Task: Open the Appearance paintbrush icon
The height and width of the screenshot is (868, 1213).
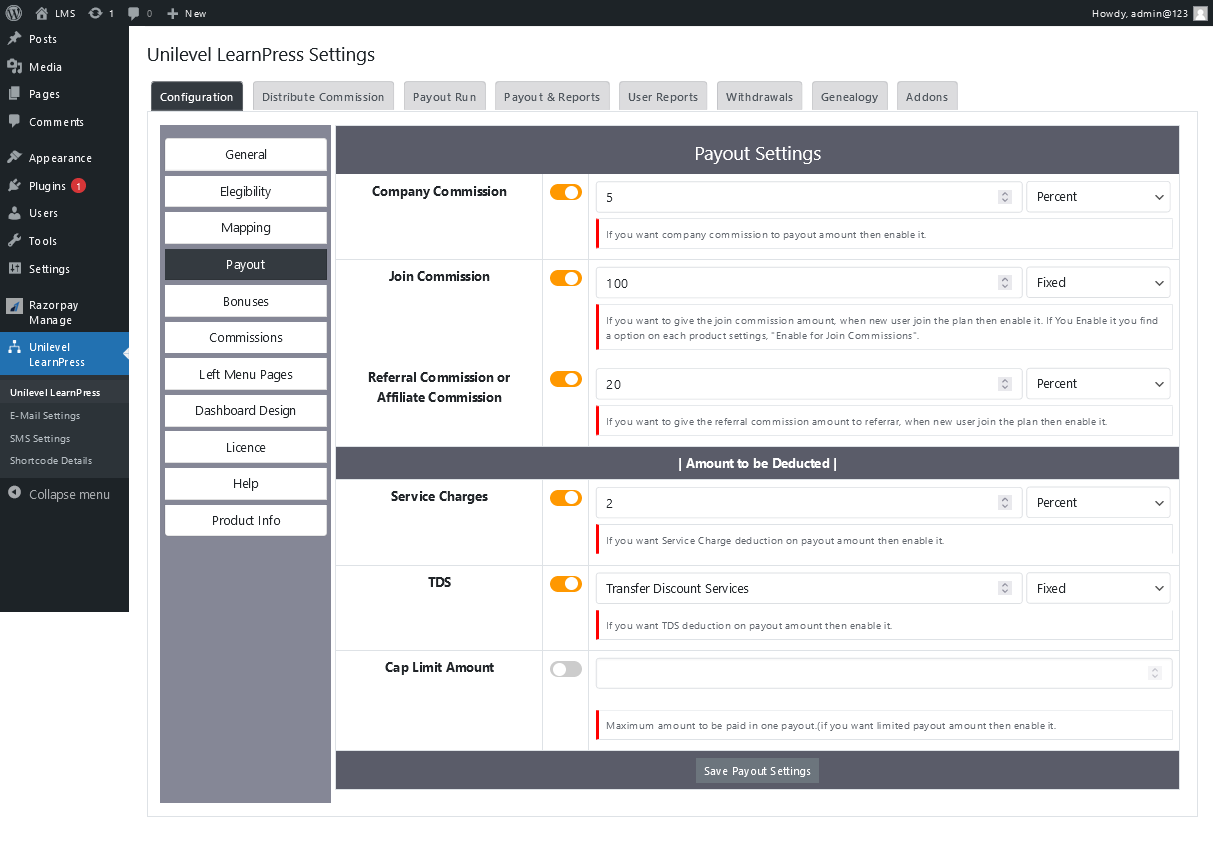Action: click(15, 157)
